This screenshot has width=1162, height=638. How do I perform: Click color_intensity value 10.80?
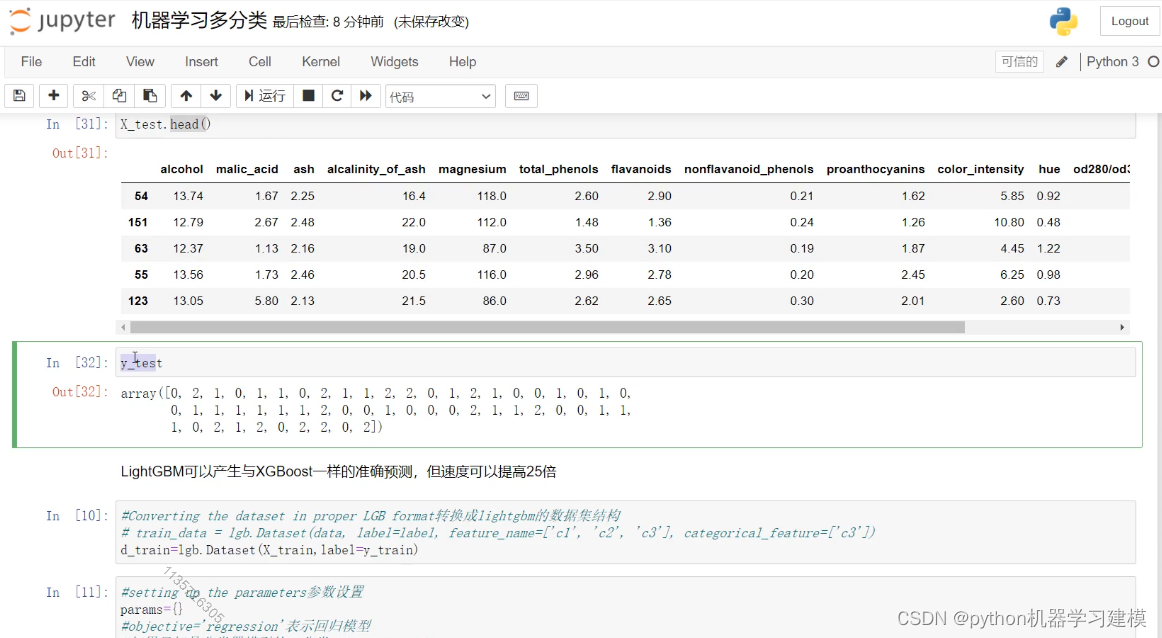pyautogui.click(x=1009, y=222)
